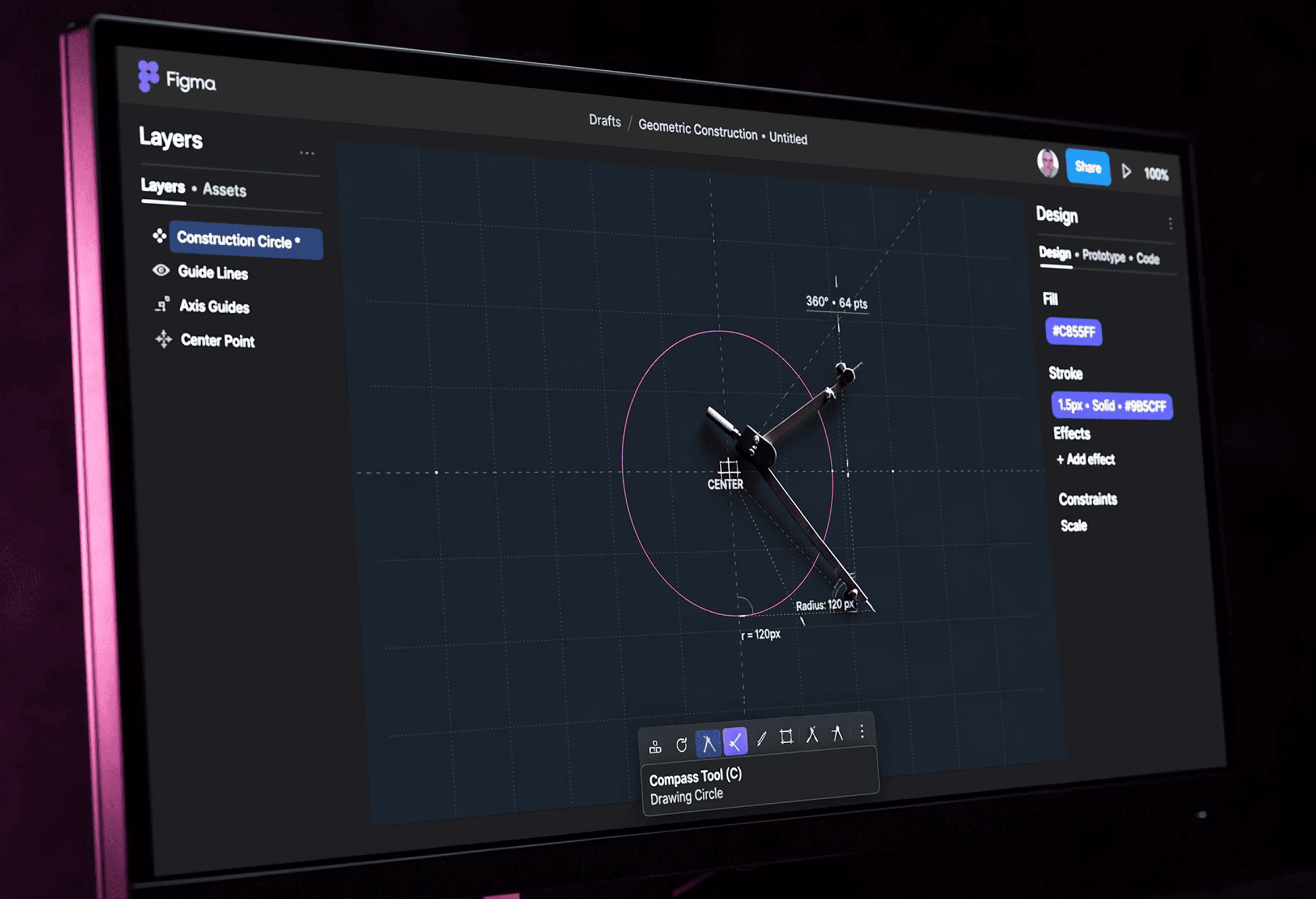This screenshot has height=899, width=1316.
Task: Click the Construction Circle component icon
Action: click(159, 236)
